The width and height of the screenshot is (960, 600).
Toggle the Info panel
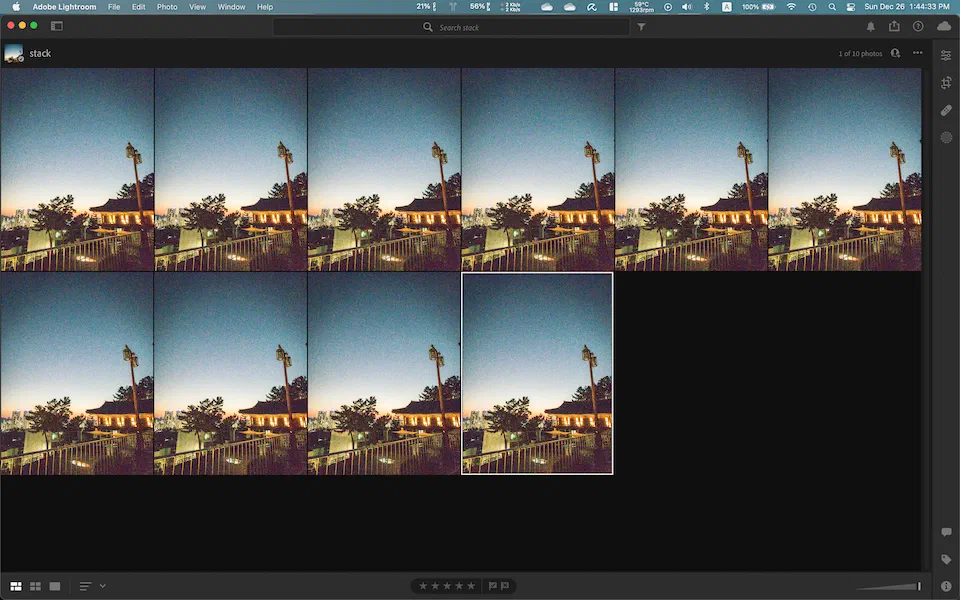click(946, 586)
